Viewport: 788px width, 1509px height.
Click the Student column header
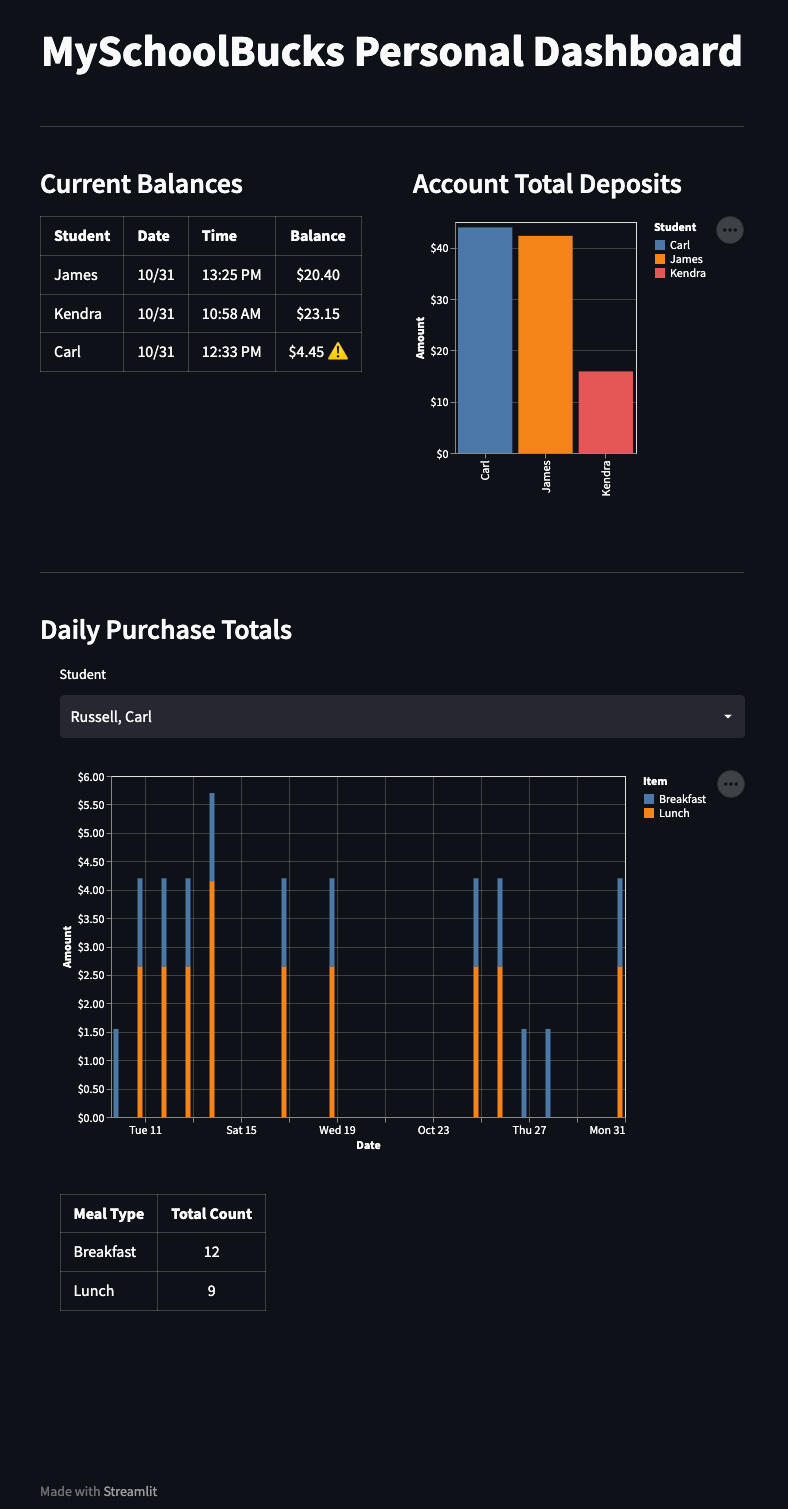(x=82, y=236)
